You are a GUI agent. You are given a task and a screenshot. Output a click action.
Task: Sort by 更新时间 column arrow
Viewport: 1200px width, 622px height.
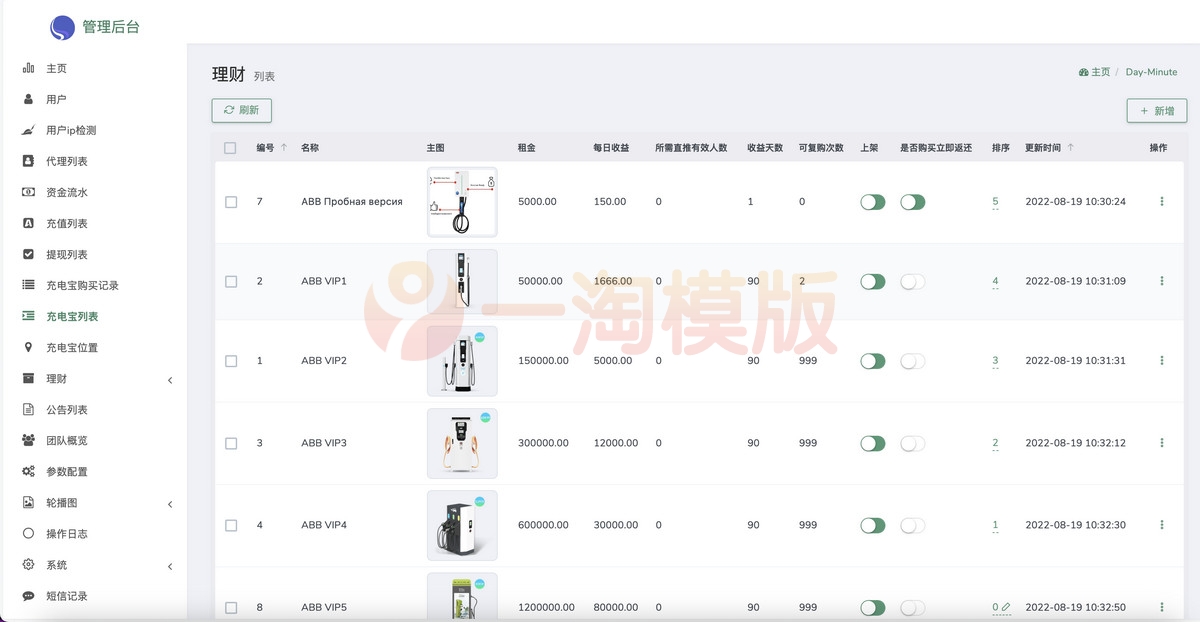[1071, 147]
